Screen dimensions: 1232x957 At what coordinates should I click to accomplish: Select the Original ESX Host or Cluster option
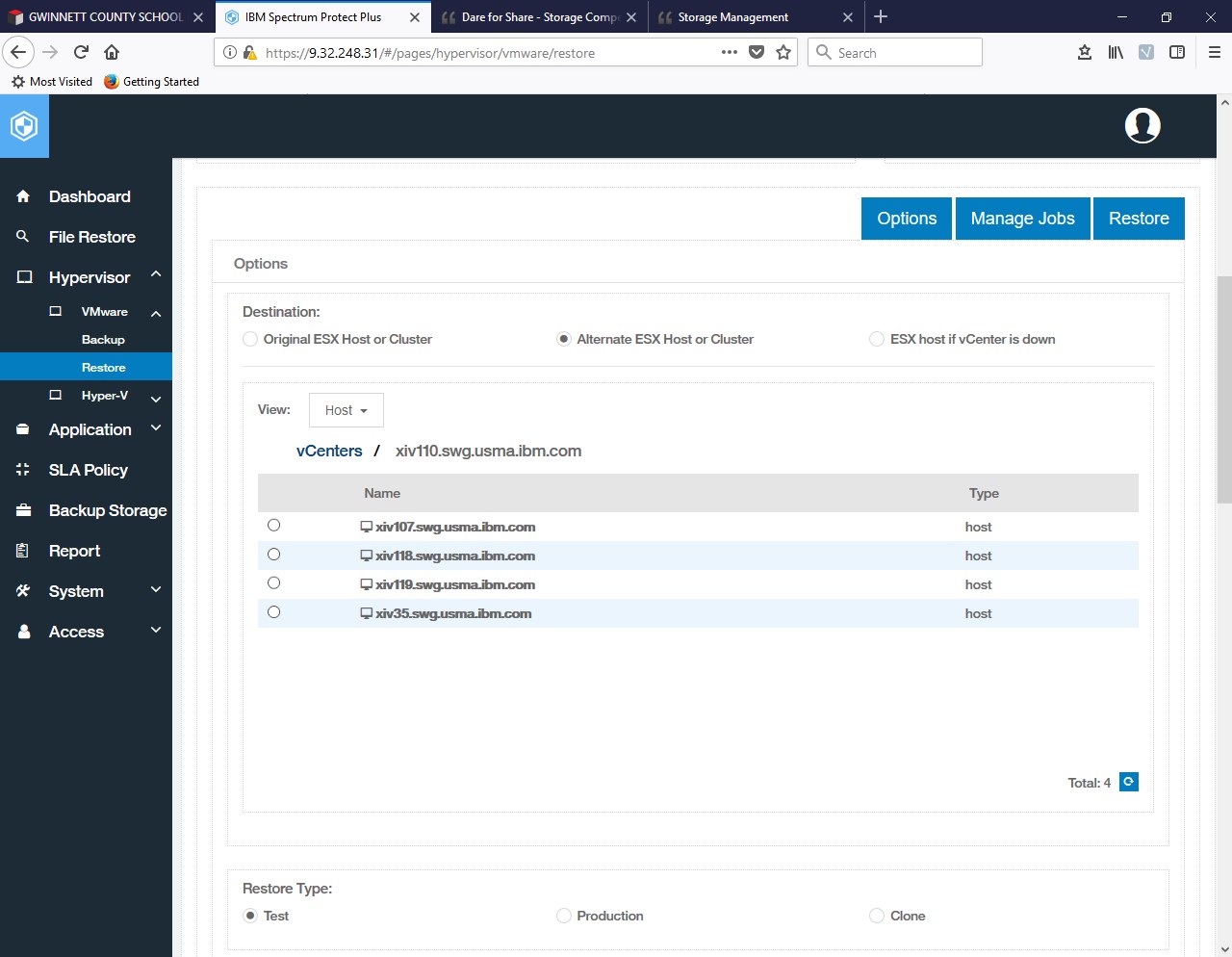tap(250, 339)
